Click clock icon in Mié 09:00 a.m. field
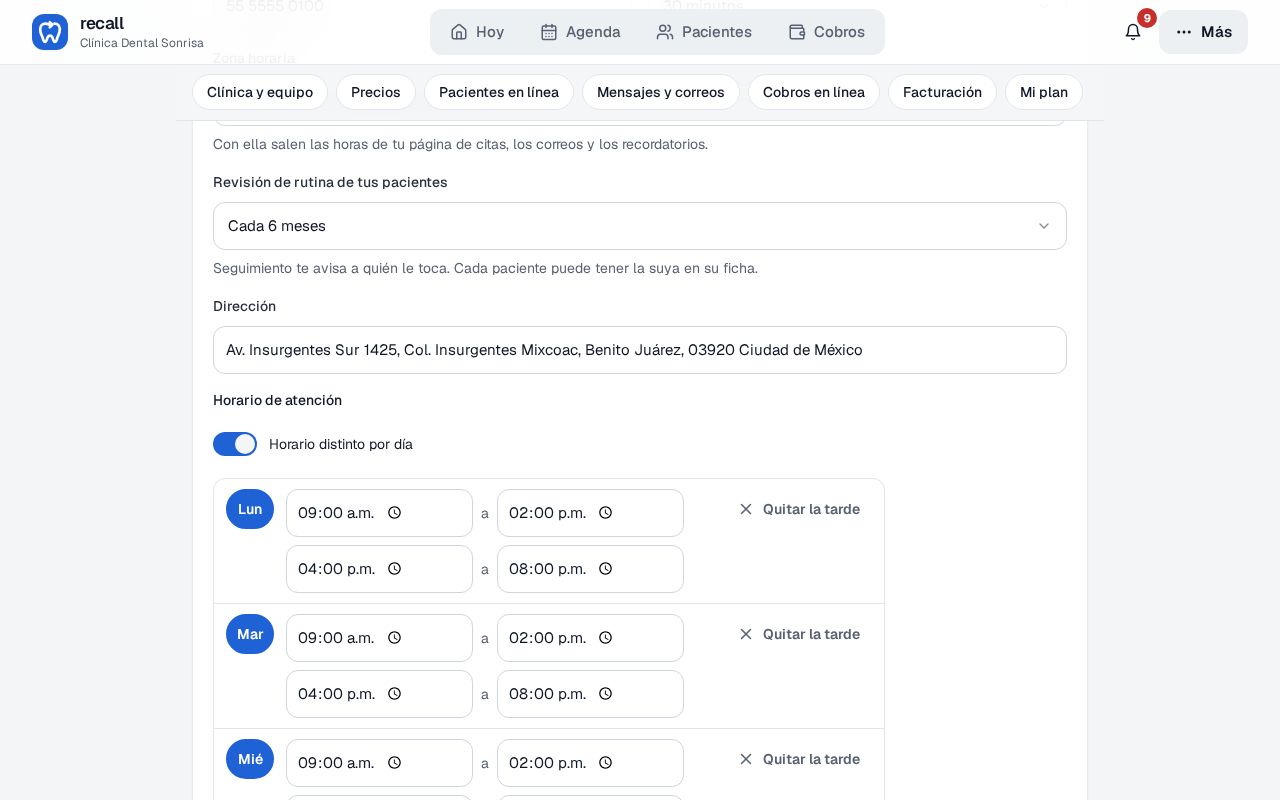This screenshot has height=800, width=1280. click(394, 763)
